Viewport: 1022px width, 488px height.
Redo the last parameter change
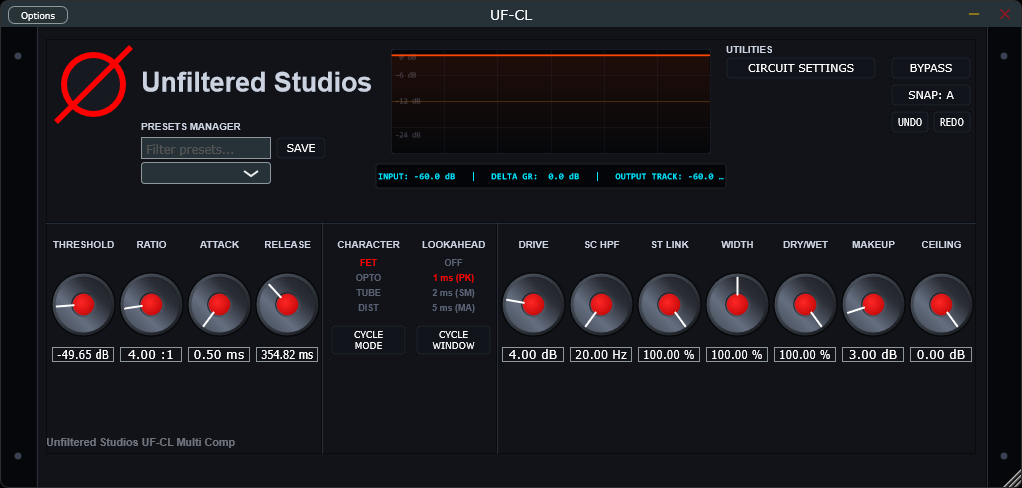click(952, 122)
